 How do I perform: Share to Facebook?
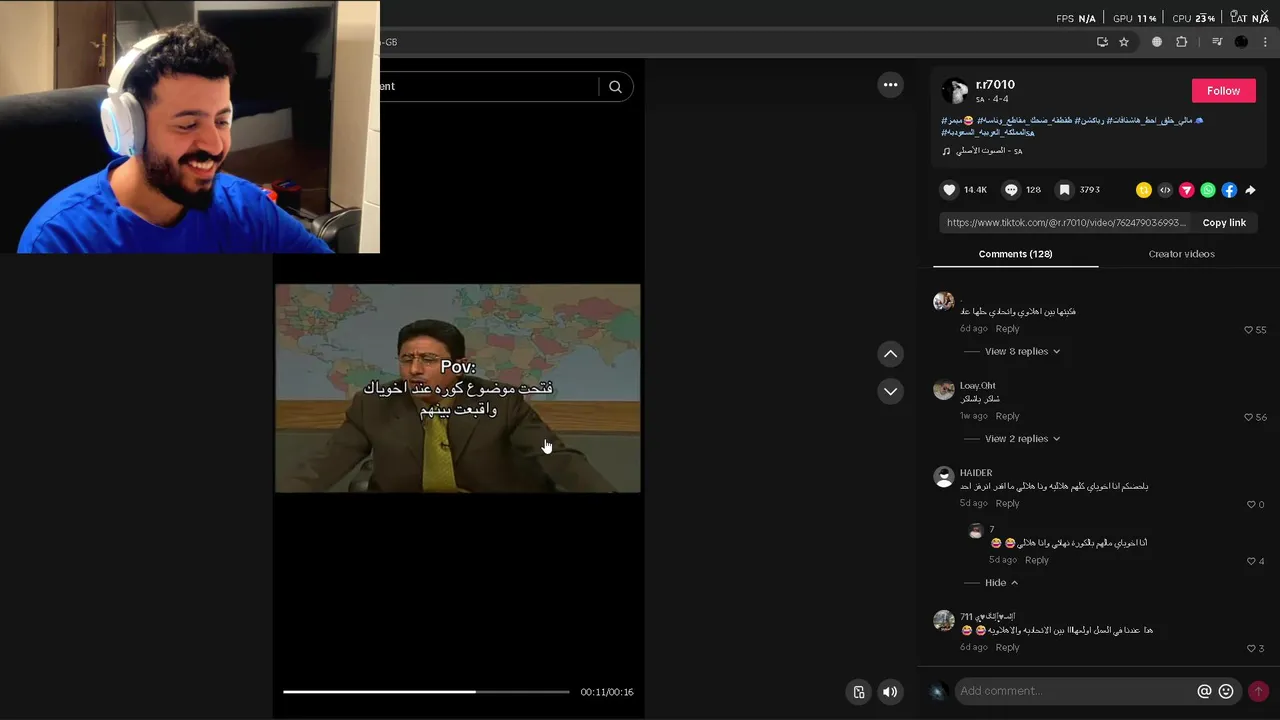tap(1229, 190)
